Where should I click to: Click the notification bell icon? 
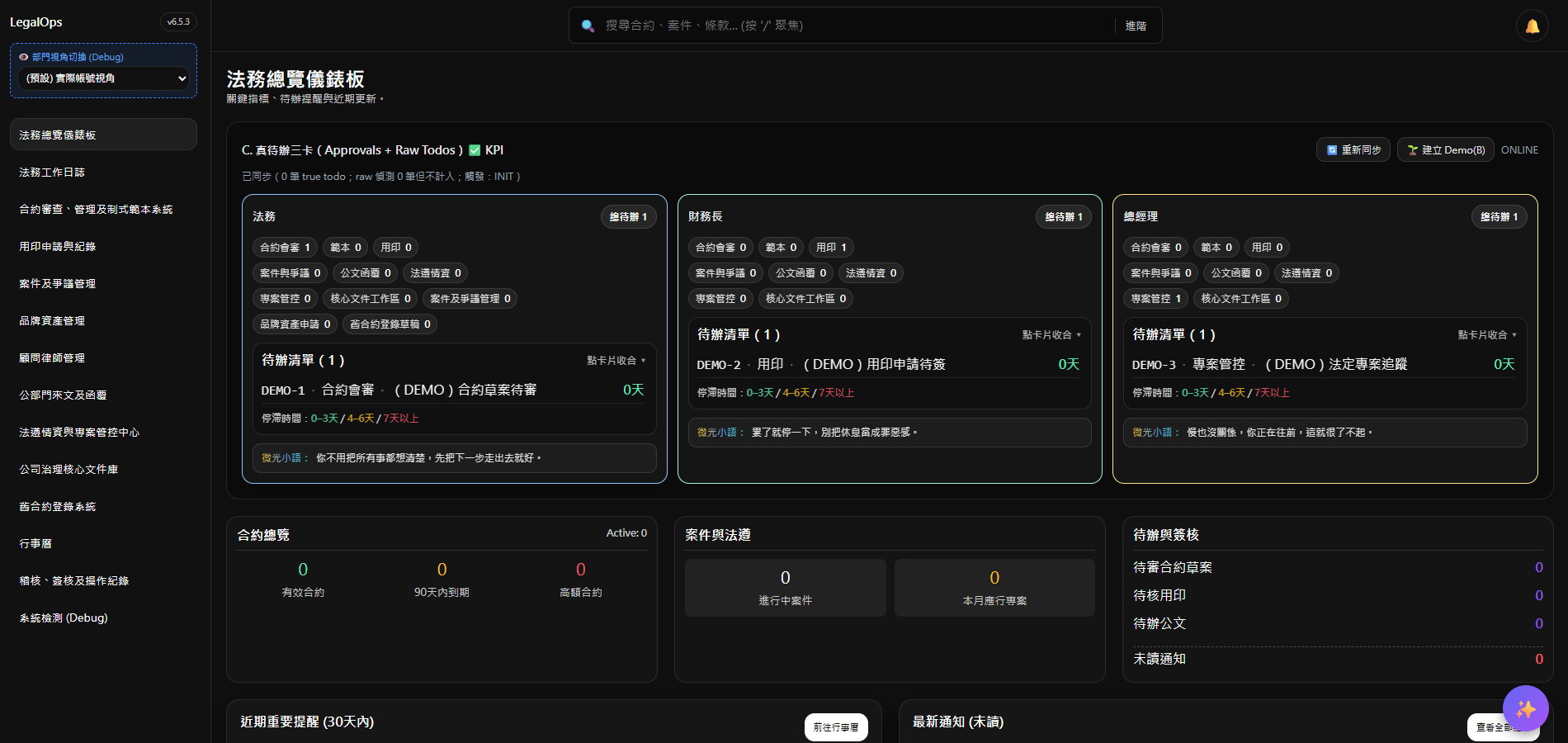(x=1532, y=26)
